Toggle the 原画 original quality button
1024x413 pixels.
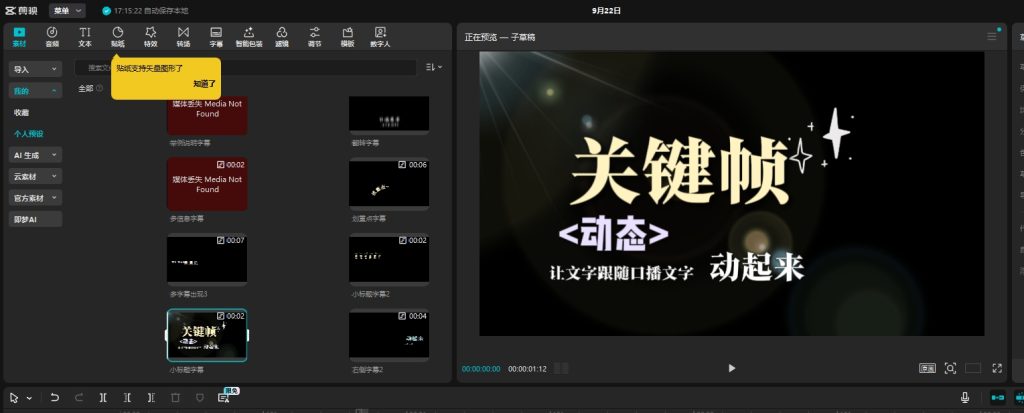[928, 368]
